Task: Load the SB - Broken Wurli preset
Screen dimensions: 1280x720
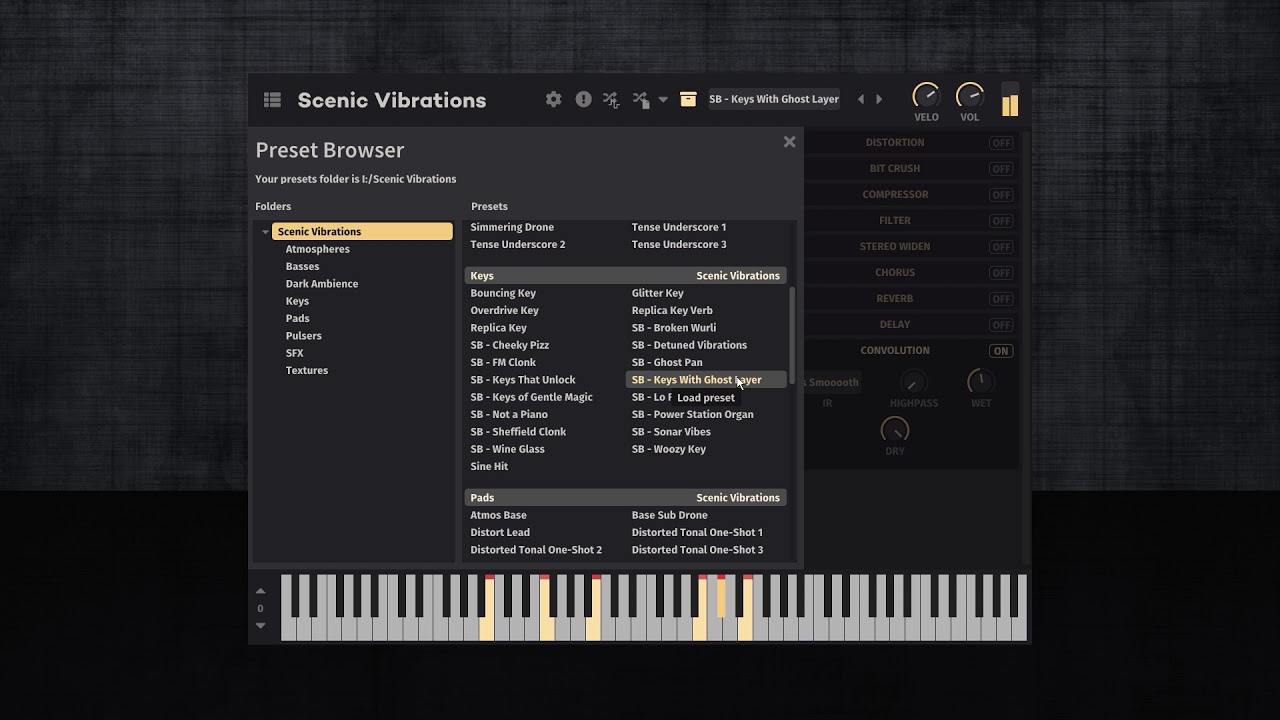Action: [674, 328]
